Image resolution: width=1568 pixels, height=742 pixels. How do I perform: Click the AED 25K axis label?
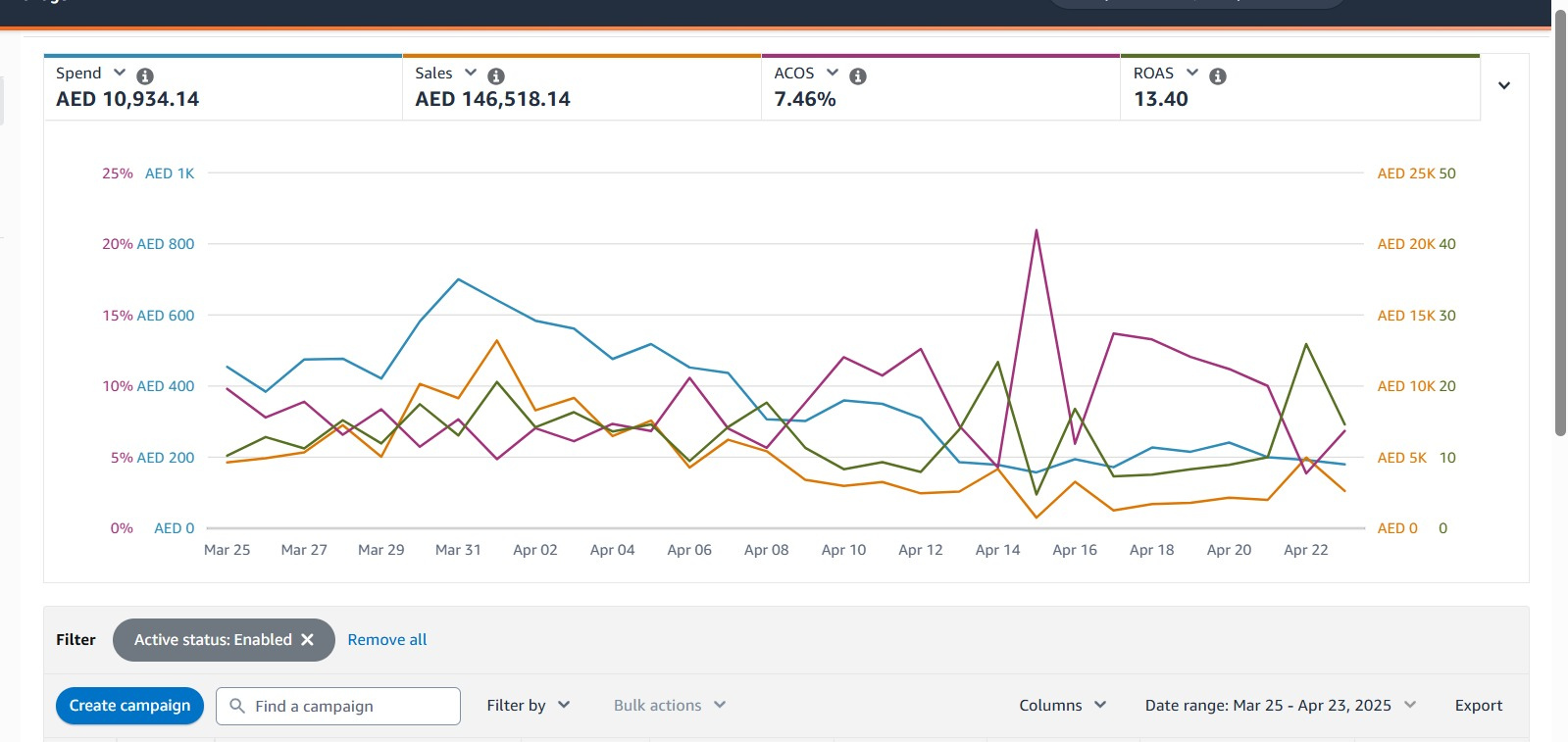click(x=1406, y=173)
